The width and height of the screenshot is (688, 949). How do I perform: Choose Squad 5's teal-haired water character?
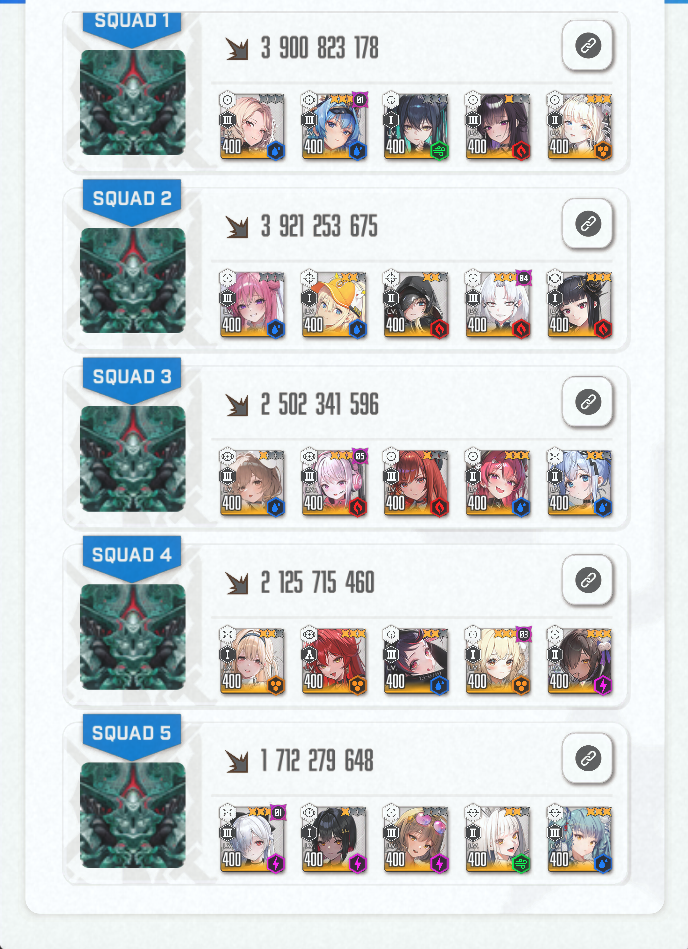580,839
